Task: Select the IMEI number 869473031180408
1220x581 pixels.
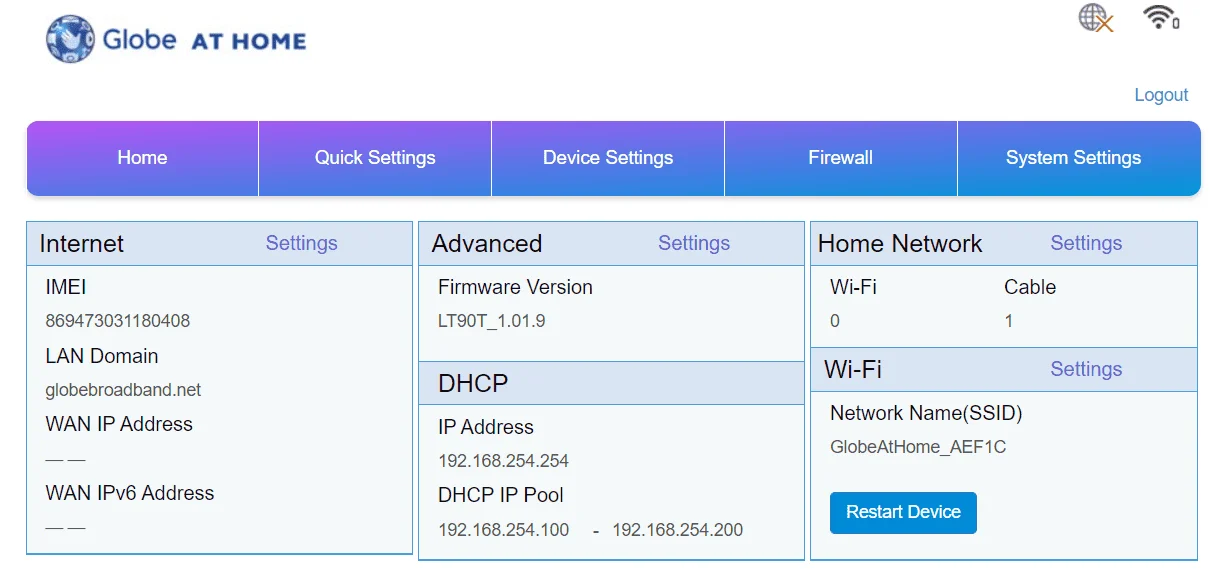Action: [118, 321]
